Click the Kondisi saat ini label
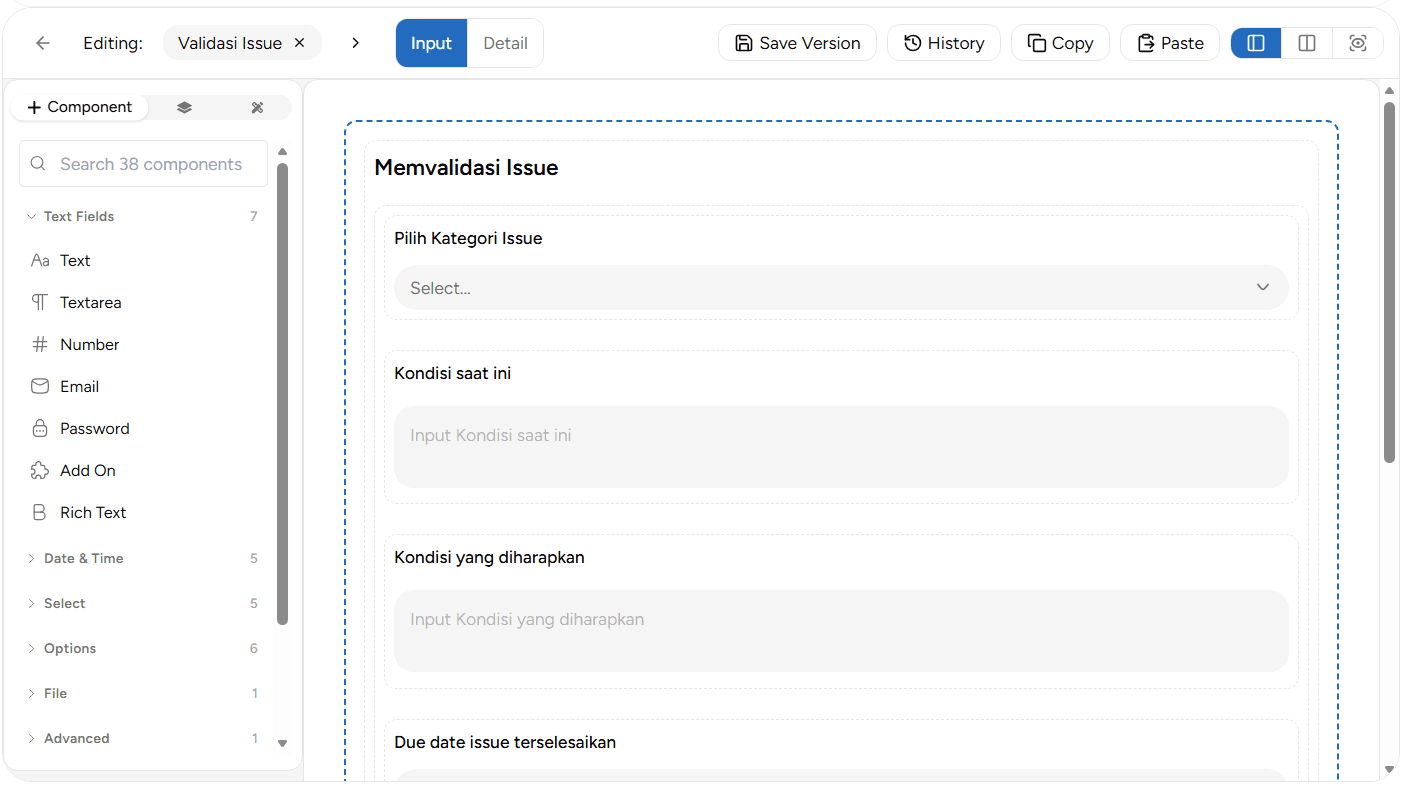 point(453,373)
